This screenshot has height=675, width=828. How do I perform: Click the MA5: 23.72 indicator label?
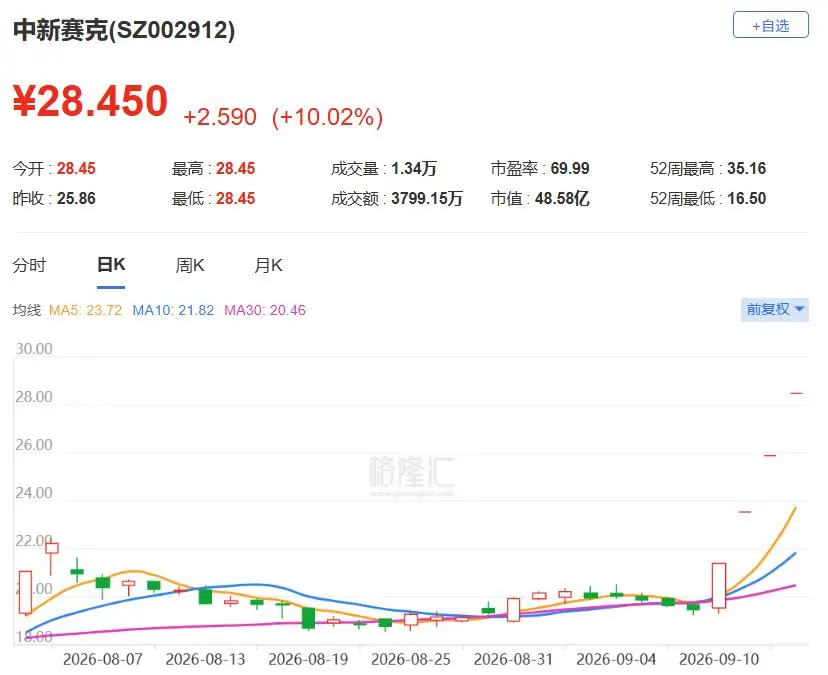click(x=86, y=310)
